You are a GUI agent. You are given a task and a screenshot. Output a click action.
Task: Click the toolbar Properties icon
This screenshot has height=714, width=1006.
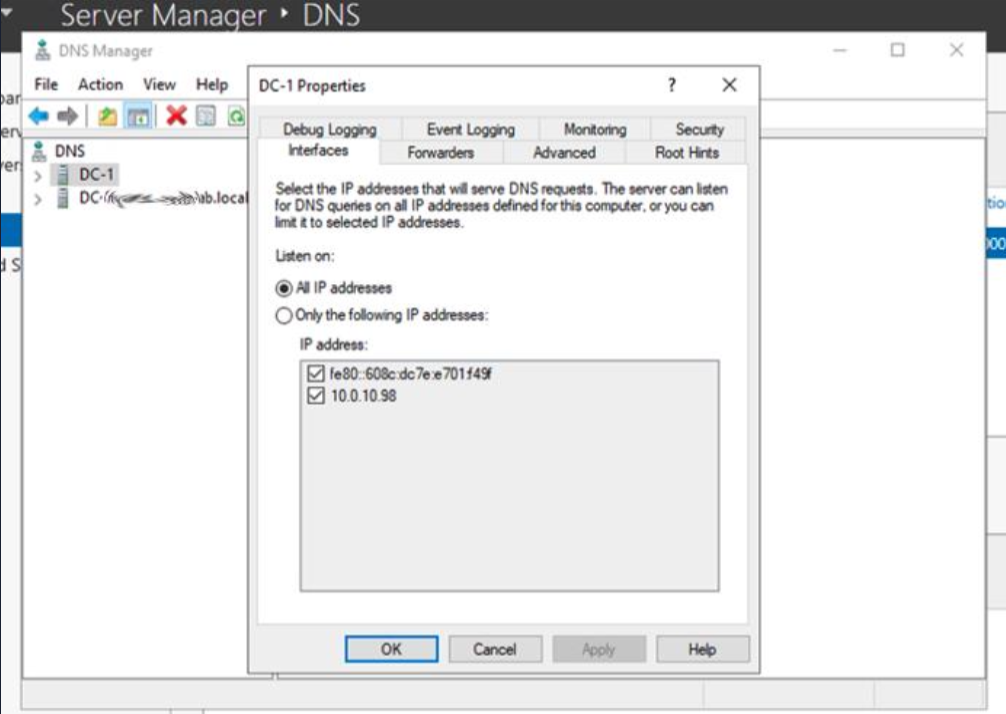pos(206,116)
